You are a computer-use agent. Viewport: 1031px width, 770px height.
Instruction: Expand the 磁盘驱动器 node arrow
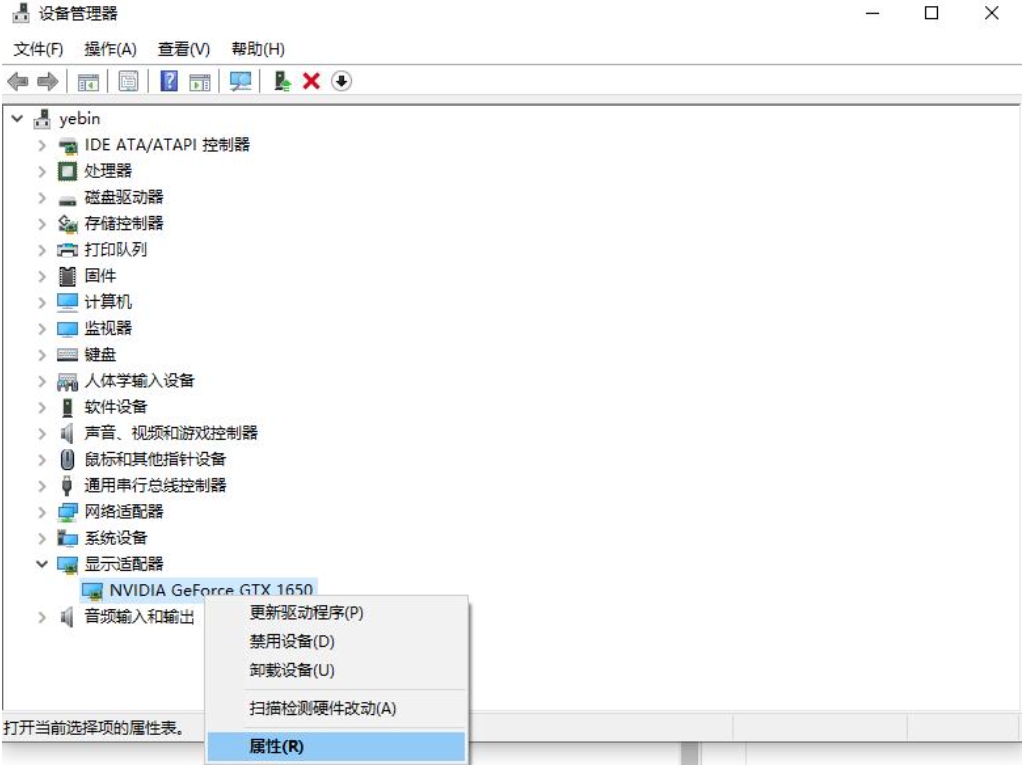[x=42, y=198]
